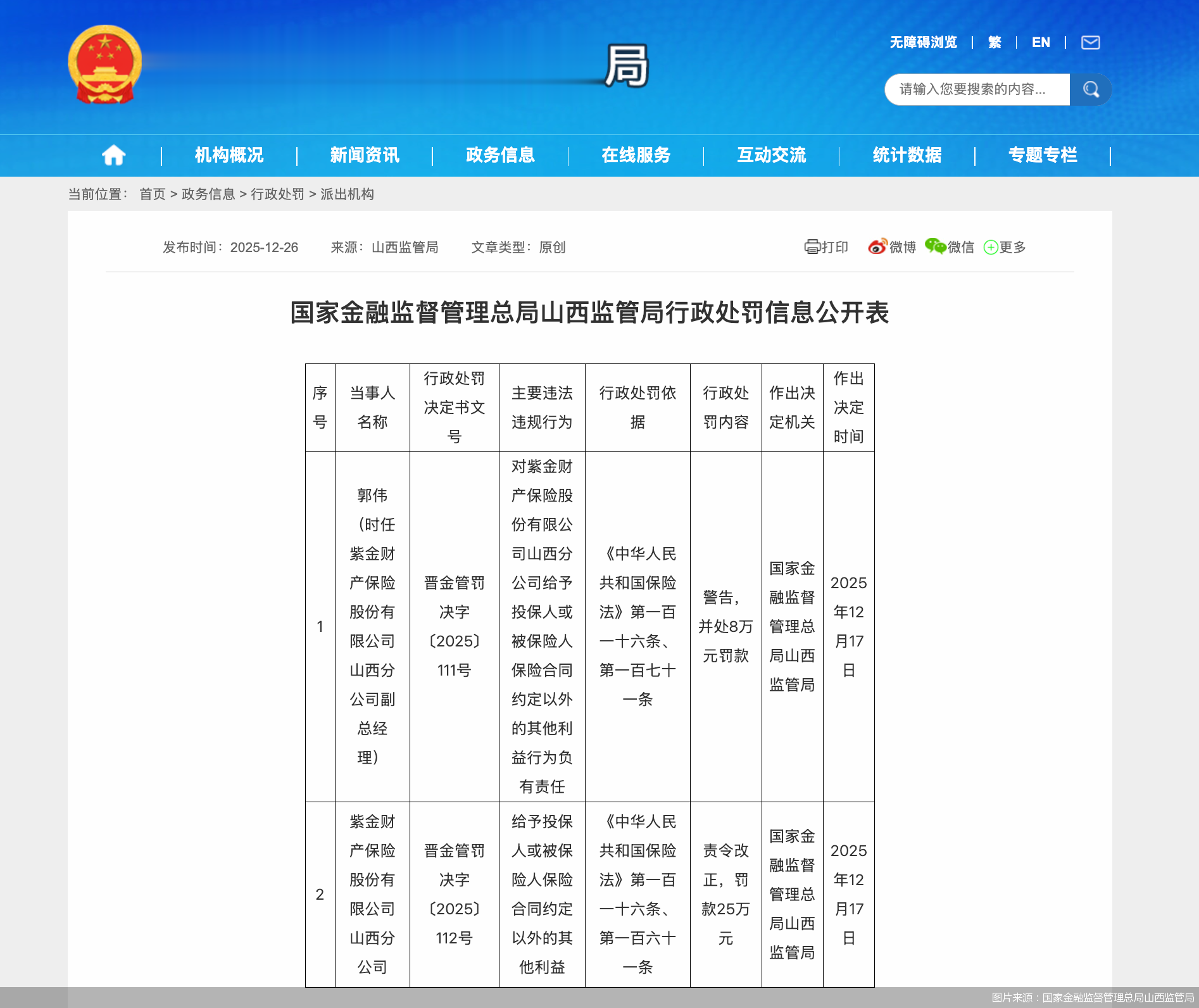Switch to traditional Chinese (繁)
The height and width of the screenshot is (1008, 1199).
pyautogui.click(x=995, y=42)
